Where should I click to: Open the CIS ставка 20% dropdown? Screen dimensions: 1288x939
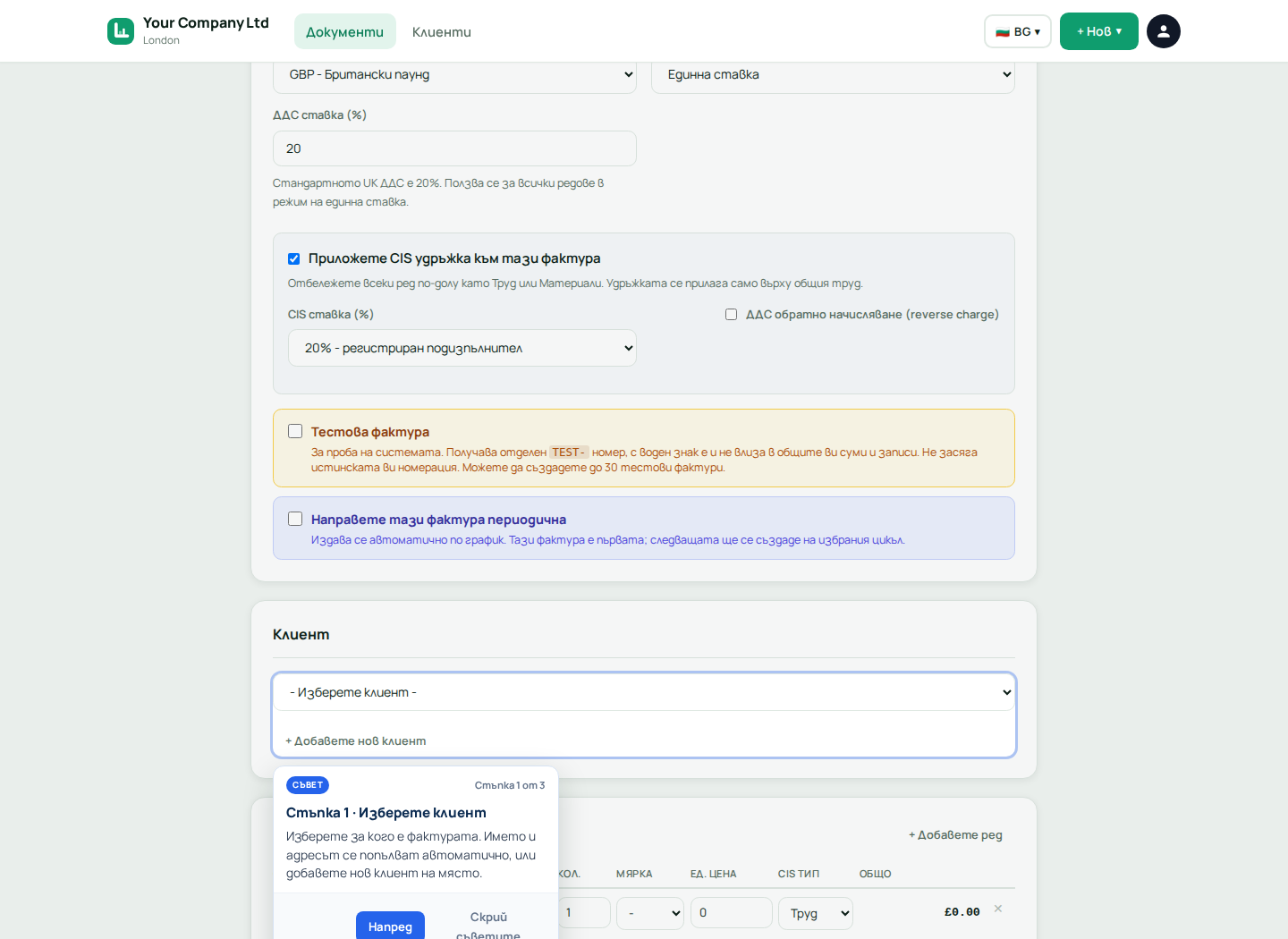pos(462,348)
